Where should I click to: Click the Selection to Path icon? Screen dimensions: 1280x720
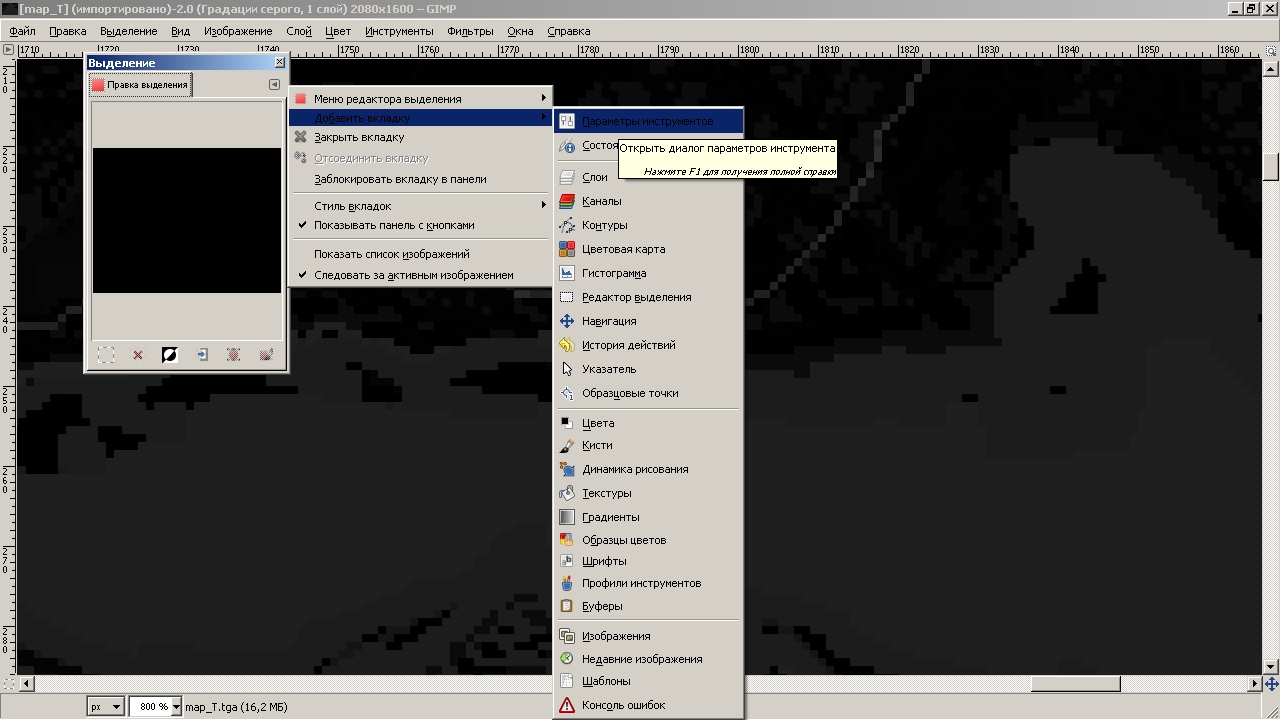[234, 355]
